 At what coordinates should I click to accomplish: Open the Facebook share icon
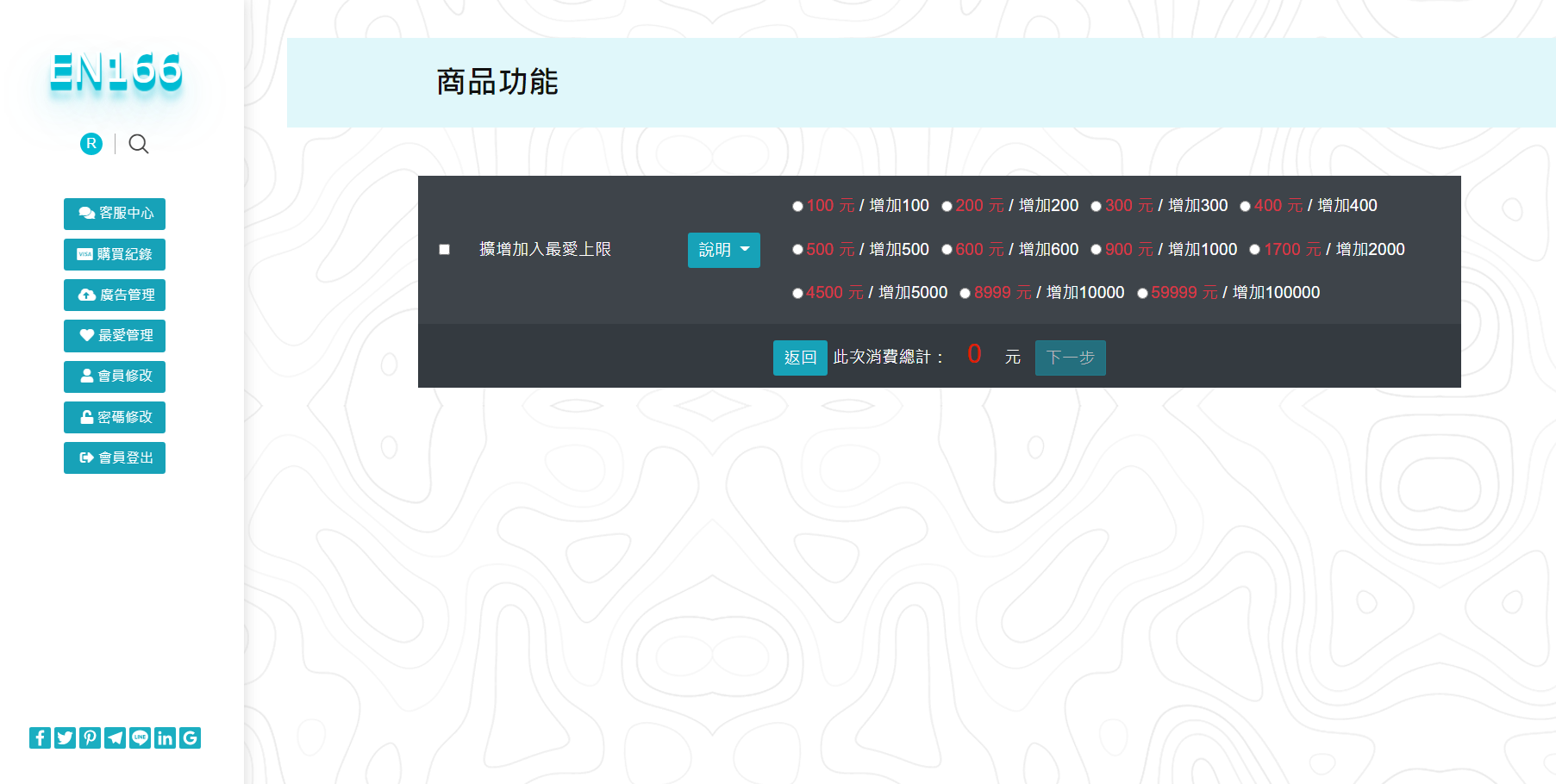tap(40, 737)
